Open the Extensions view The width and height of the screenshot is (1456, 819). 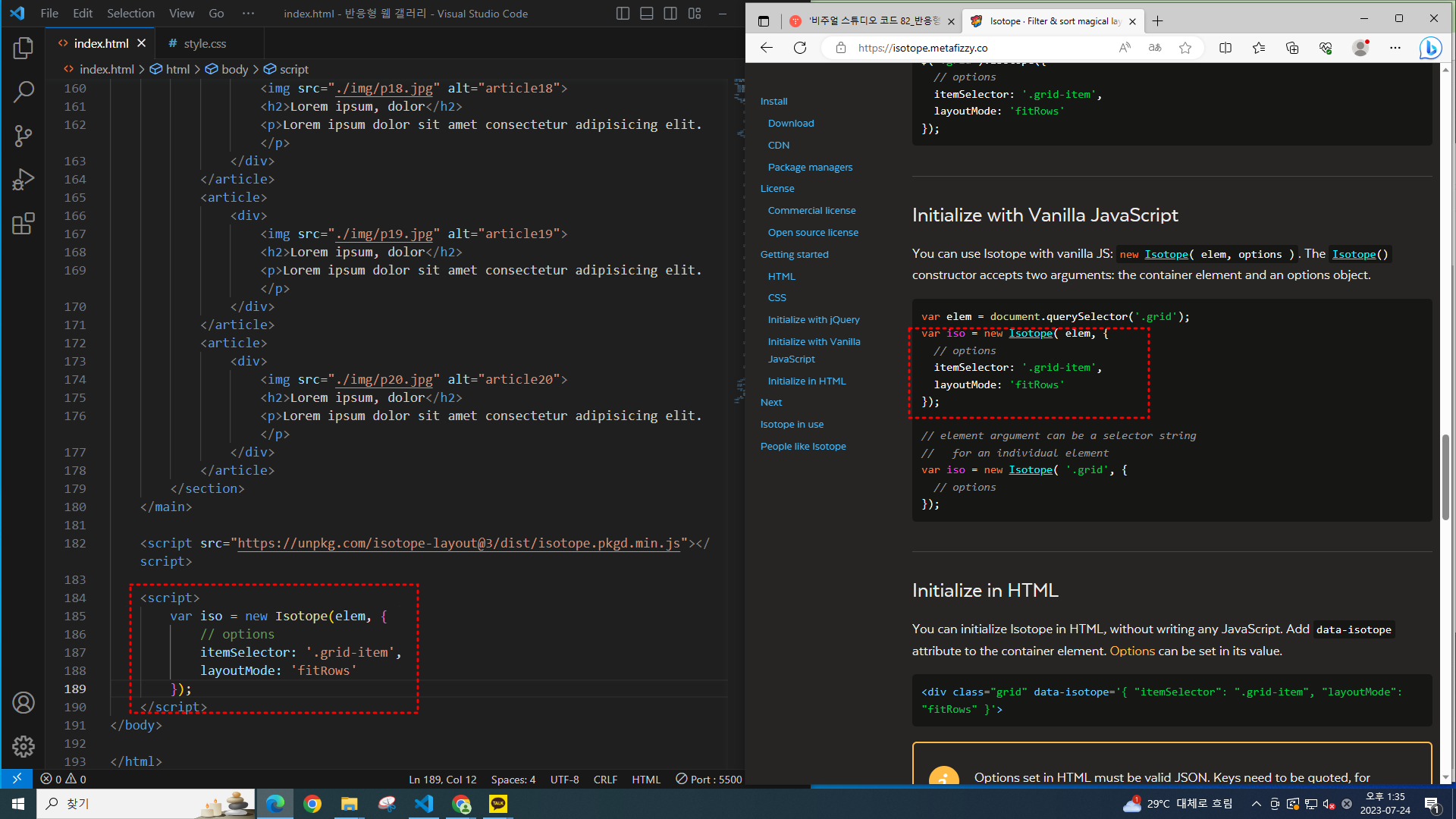pos(24,224)
